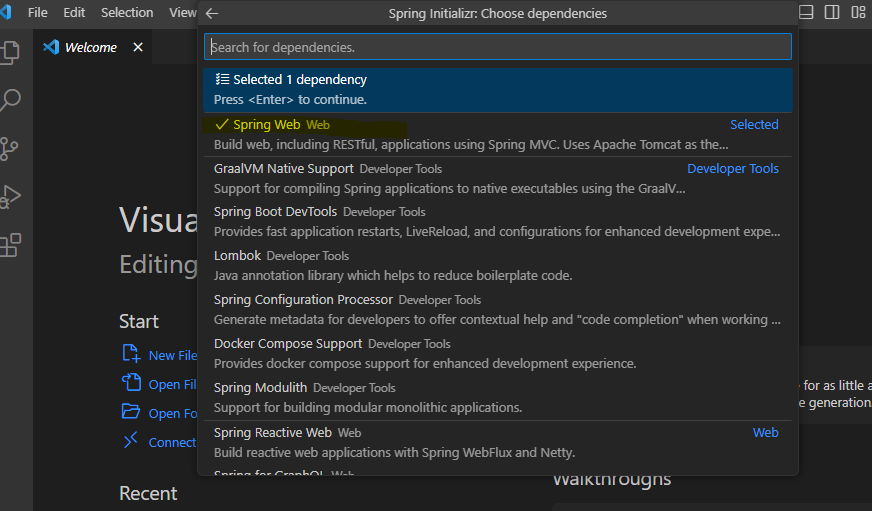The width and height of the screenshot is (872, 511).
Task: Switch to the Welcome tab
Action: click(x=91, y=47)
